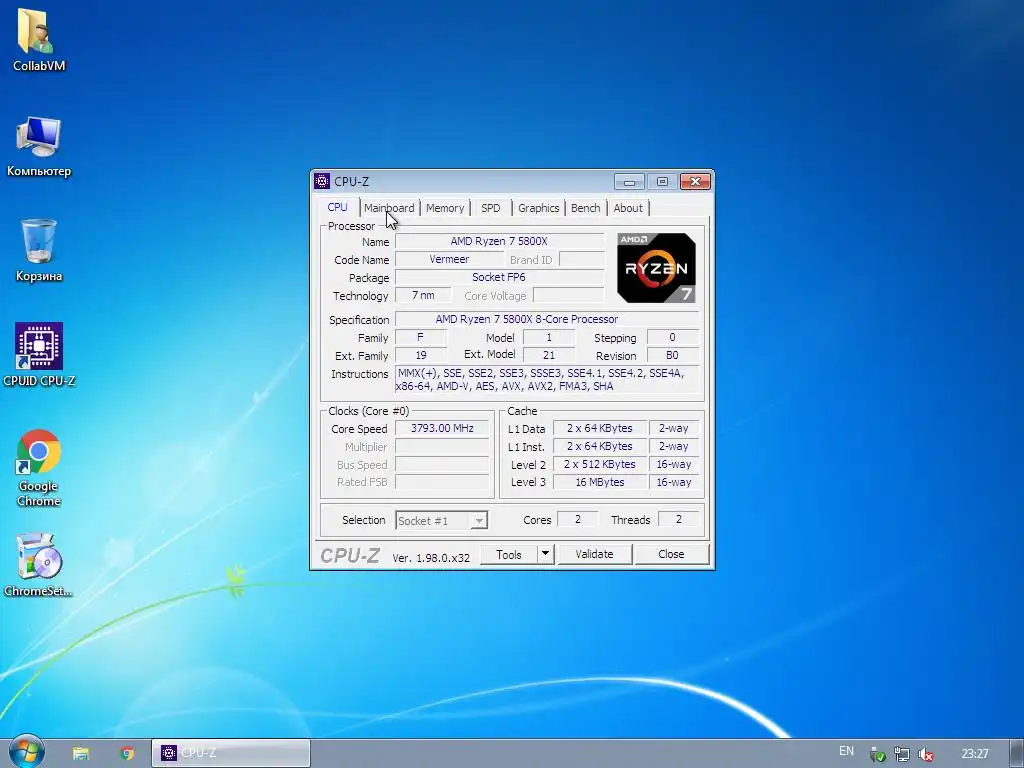Click the Close button in CPU-Z
This screenshot has width=1024, height=768.
coord(671,554)
